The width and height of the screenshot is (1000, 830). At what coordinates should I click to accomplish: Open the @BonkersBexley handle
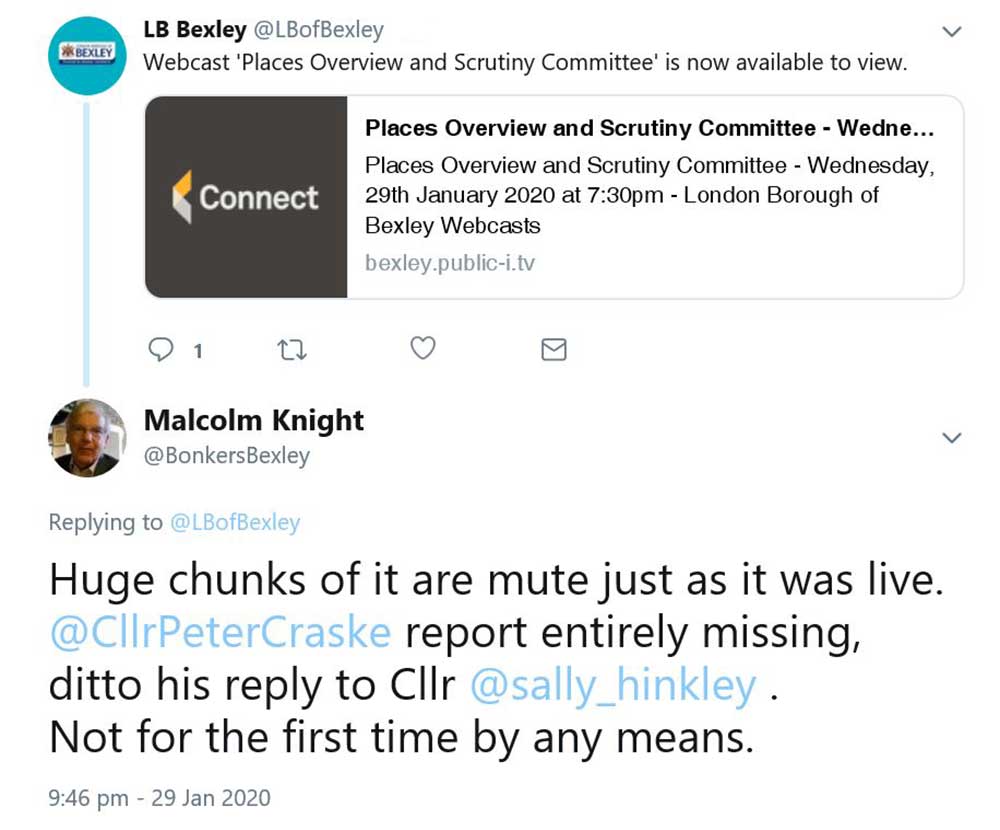[227, 456]
